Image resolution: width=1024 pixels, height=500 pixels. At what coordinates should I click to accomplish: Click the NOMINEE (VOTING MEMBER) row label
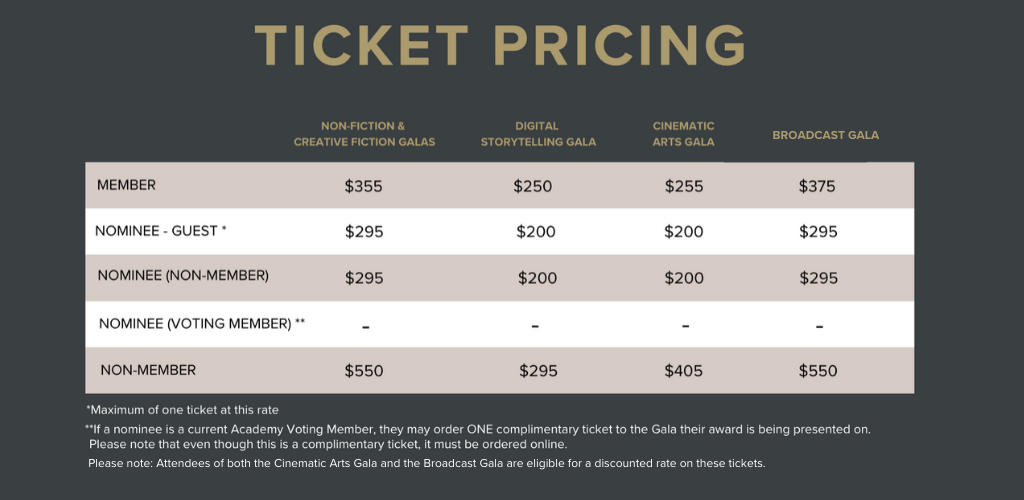pyautogui.click(x=202, y=323)
